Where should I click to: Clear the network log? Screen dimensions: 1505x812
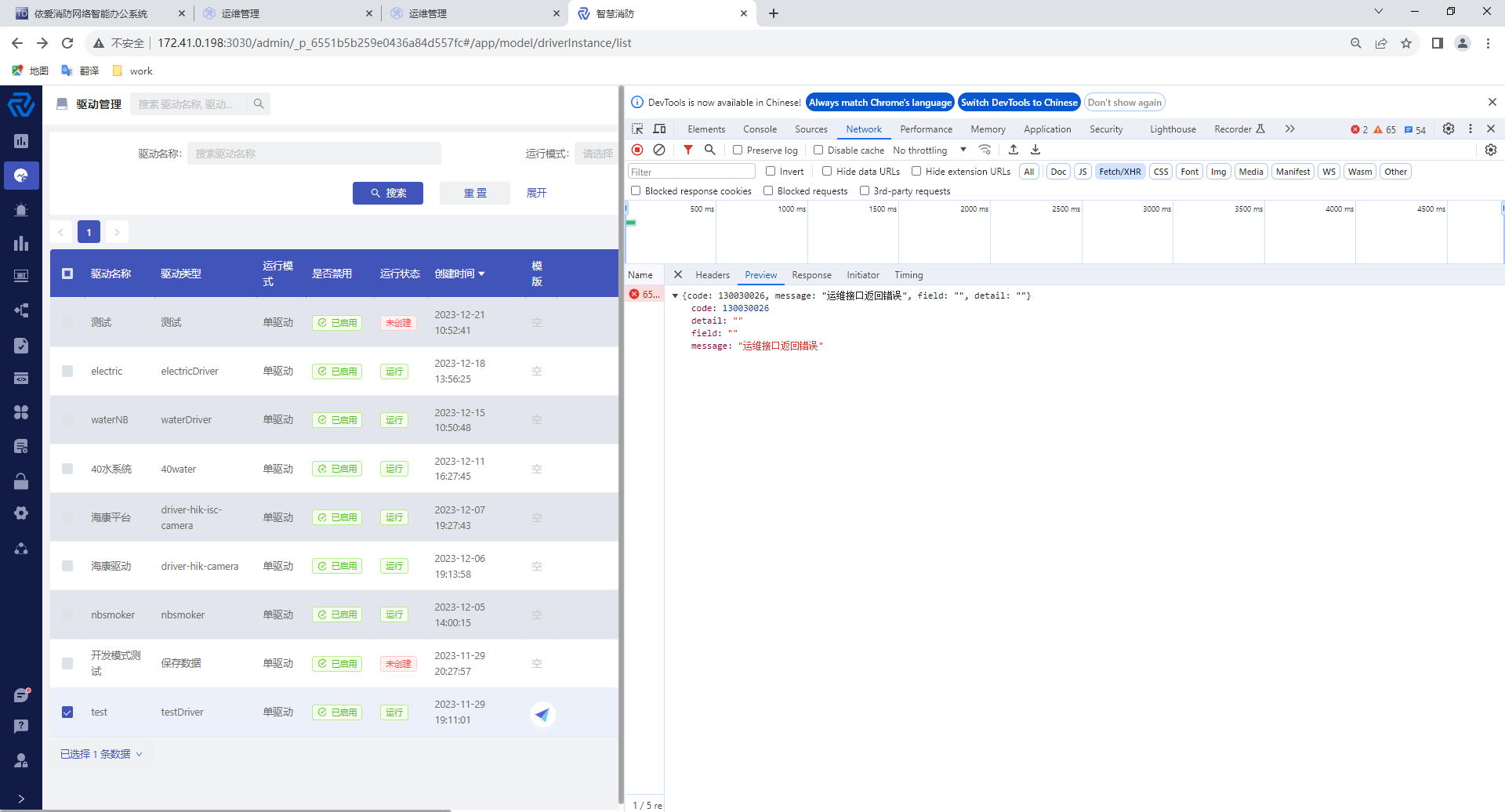tap(659, 150)
